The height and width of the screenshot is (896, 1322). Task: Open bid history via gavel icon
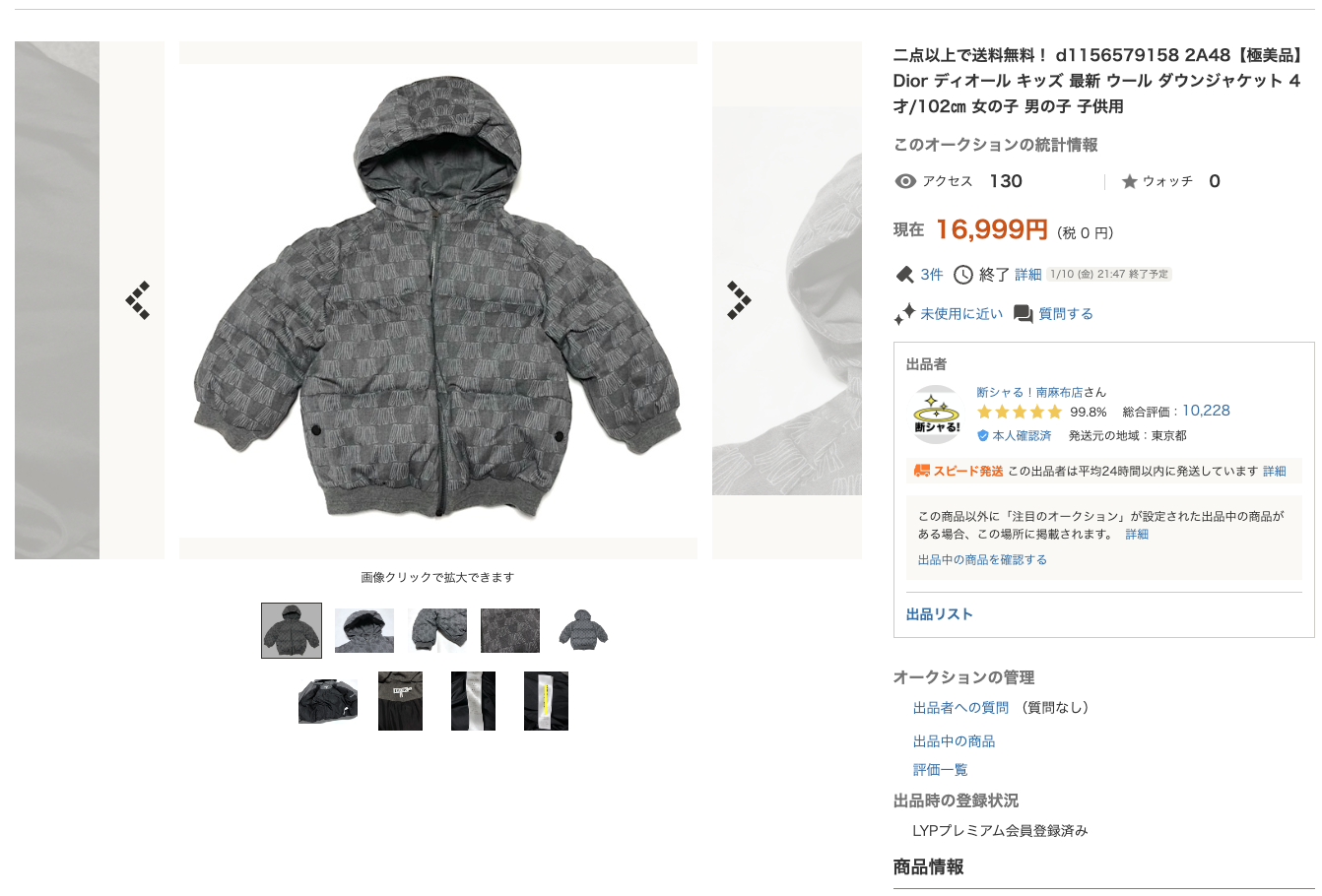(x=904, y=275)
